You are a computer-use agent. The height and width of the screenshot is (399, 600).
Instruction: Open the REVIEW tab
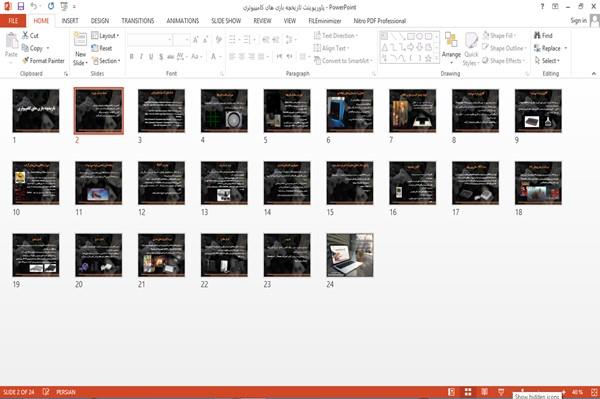[262, 21]
